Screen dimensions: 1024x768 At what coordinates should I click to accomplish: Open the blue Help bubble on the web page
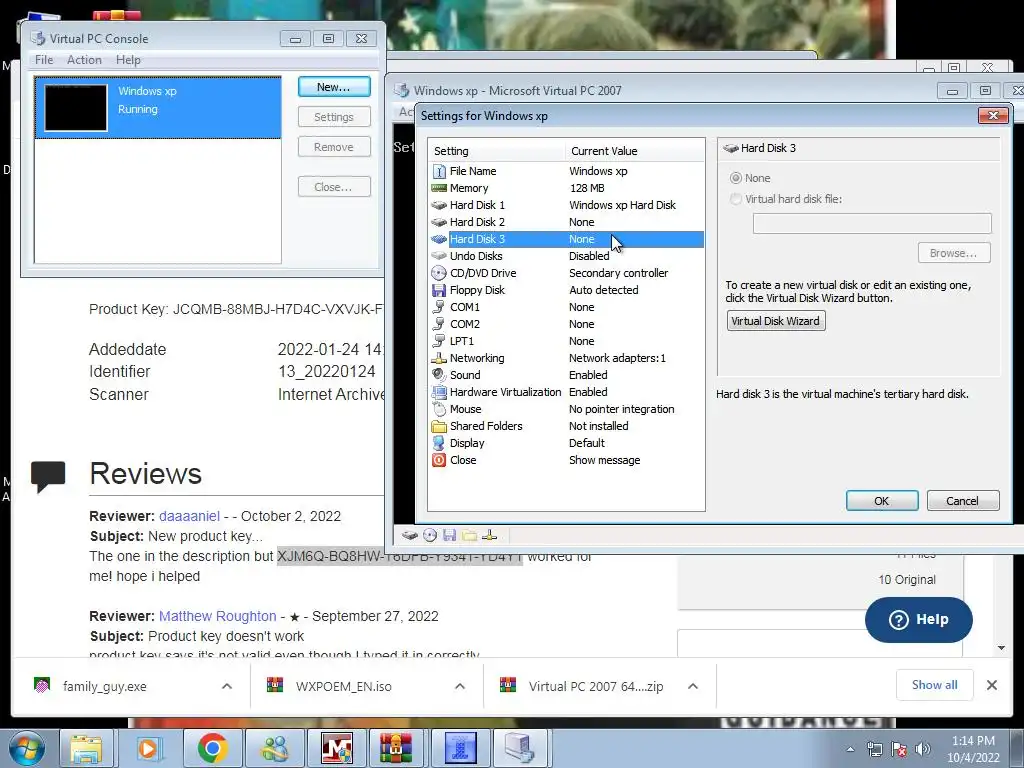pyautogui.click(x=918, y=620)
